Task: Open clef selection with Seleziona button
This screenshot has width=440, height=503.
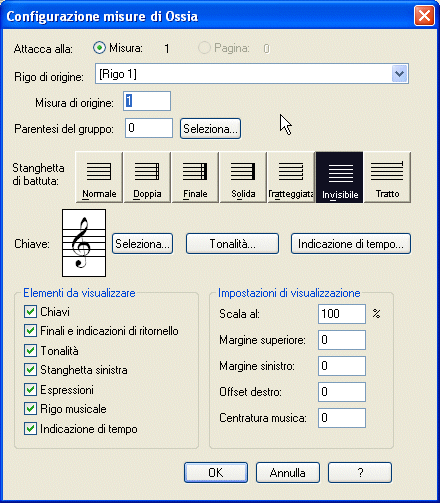Action: pos(142,244)
